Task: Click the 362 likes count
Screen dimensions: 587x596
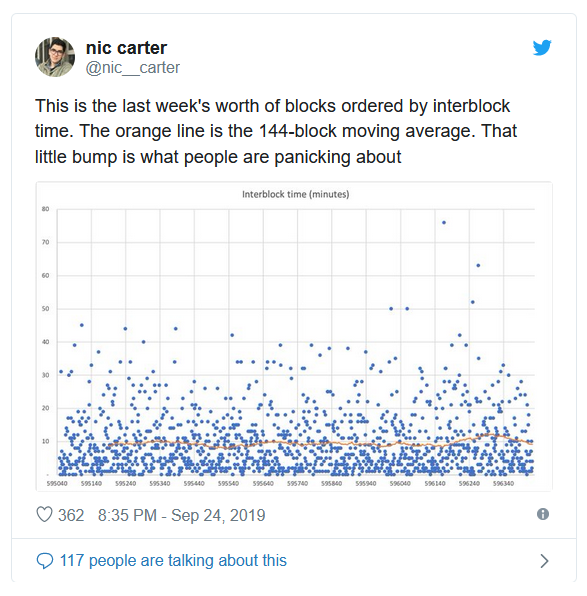Action: click(71, 515)
